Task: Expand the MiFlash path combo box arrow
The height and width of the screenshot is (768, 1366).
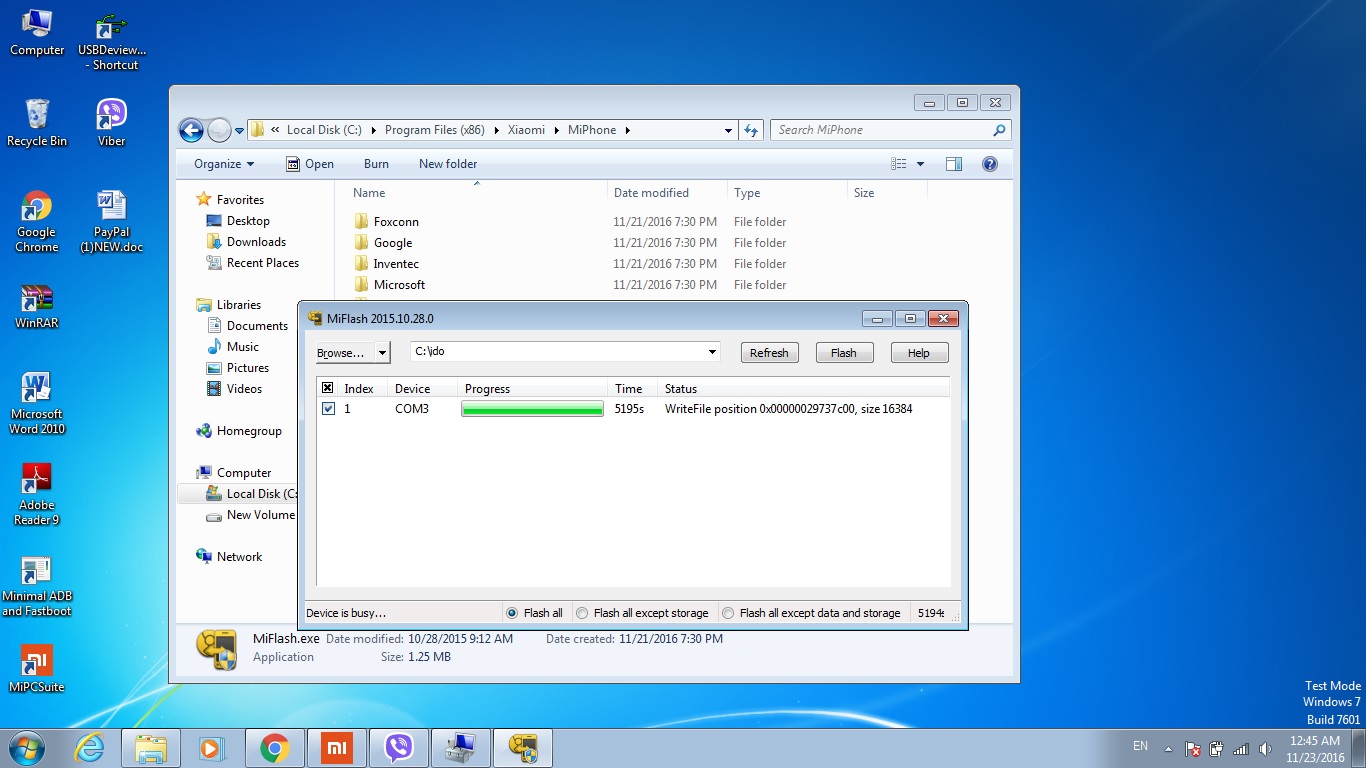Action: click(713, 352)
